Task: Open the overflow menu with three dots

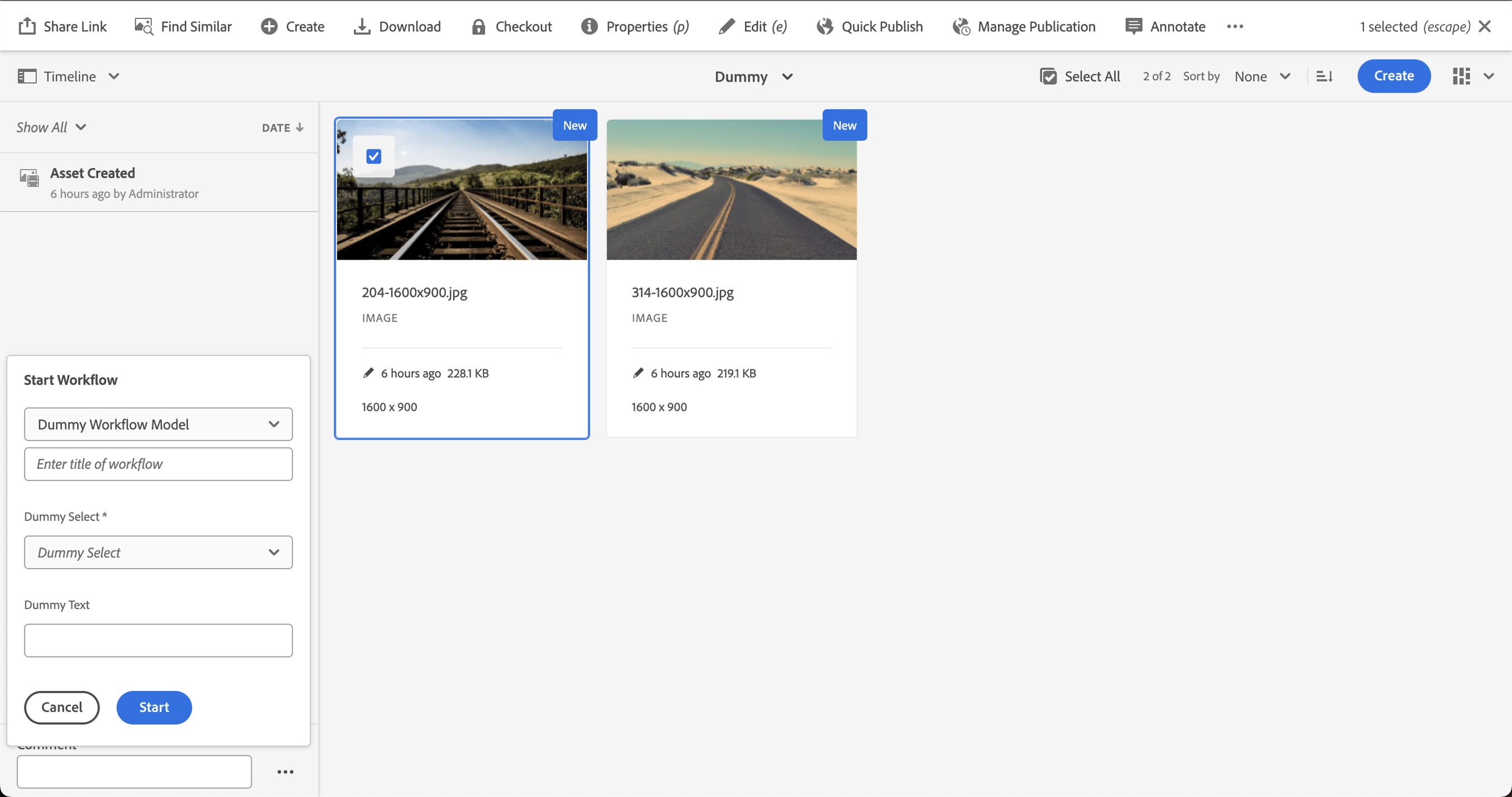Action: click(1235, 26)
